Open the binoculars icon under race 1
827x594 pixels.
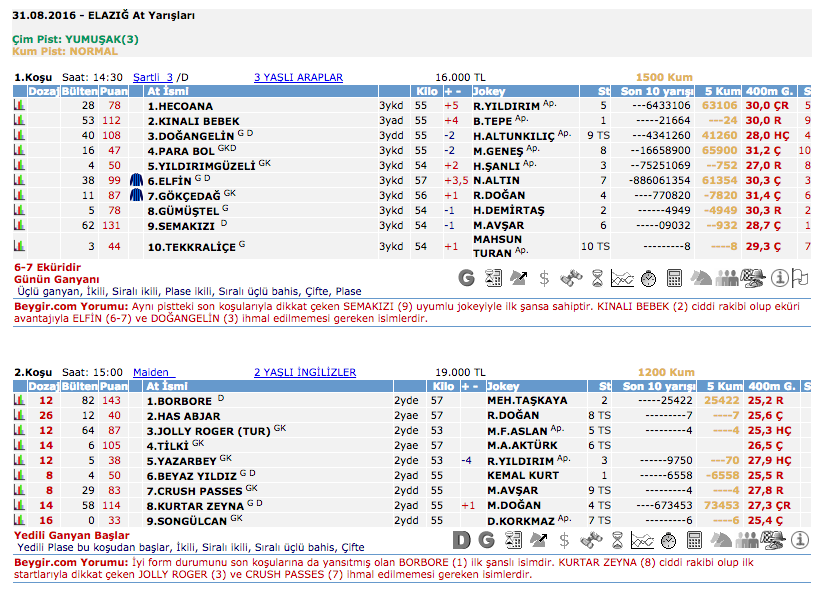pos(571,278)
